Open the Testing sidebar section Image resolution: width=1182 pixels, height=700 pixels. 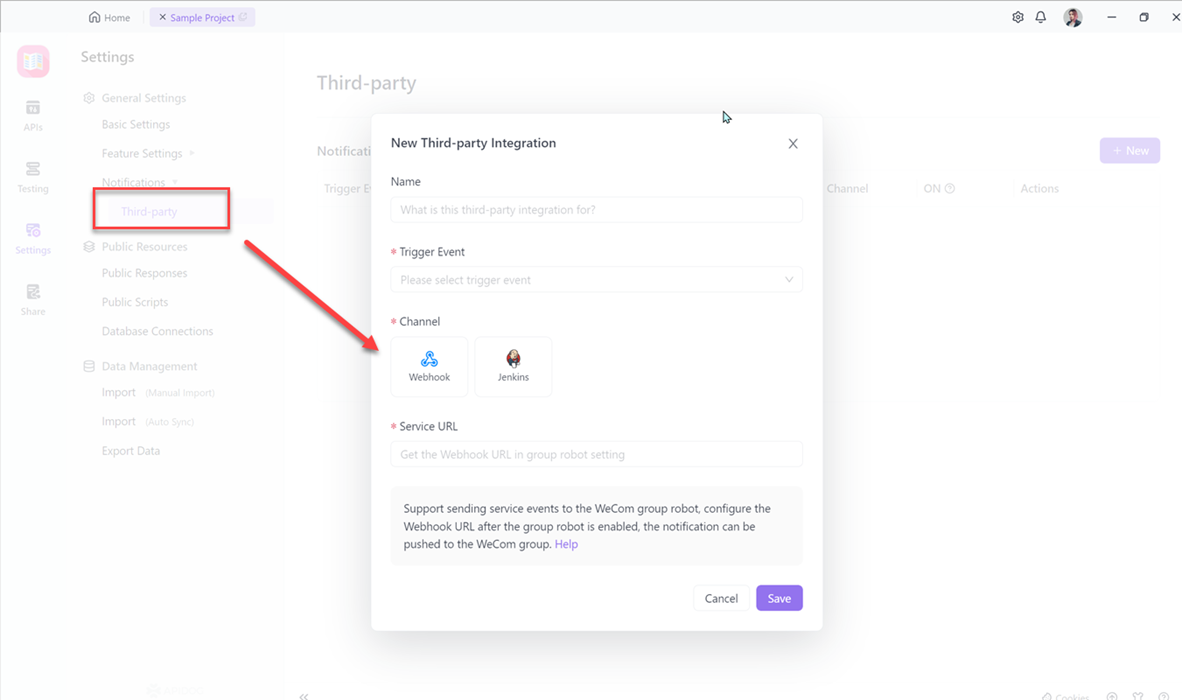pyautogui.click(x=33, y=176)
